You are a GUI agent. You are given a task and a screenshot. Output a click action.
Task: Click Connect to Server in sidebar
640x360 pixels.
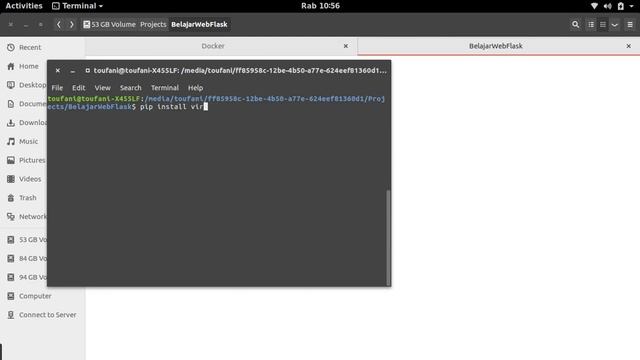pos(42,315)
